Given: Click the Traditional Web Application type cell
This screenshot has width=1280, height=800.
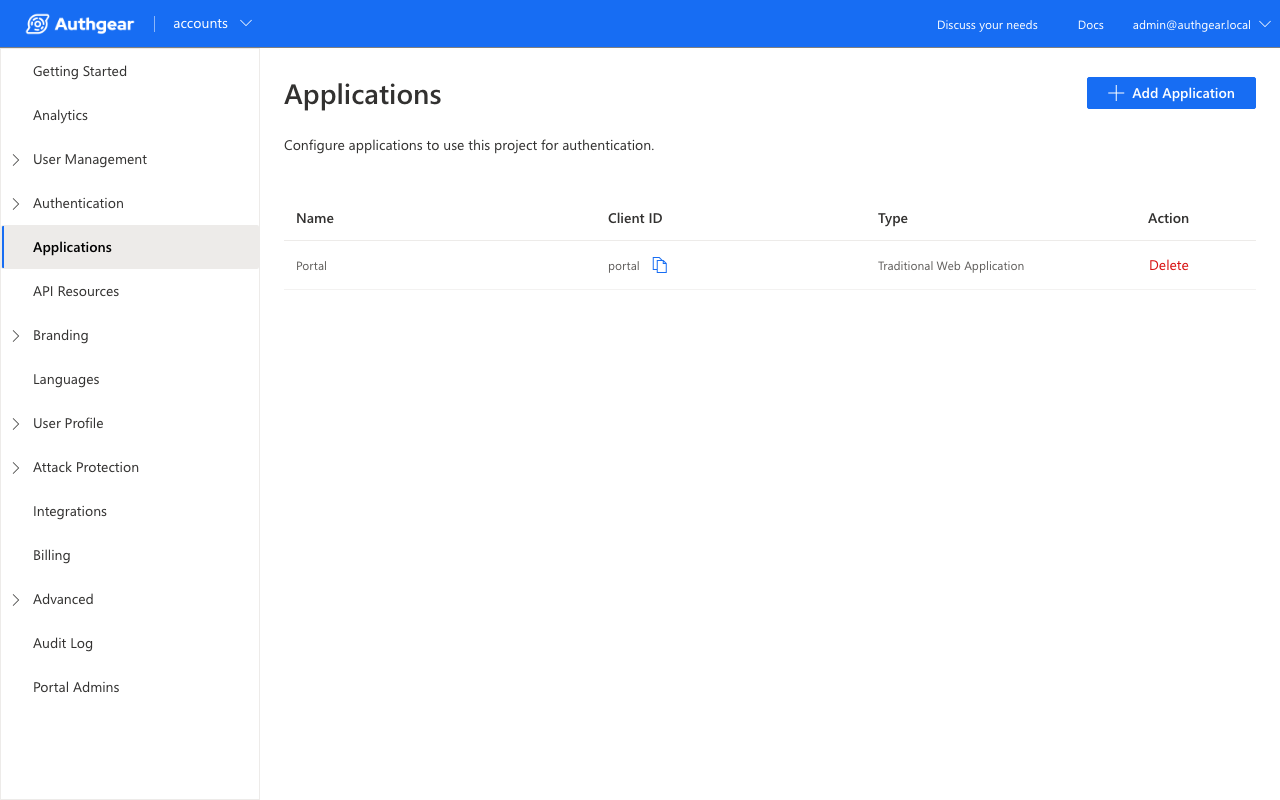Looking at the screenshot, I should [x=951, y=266].
